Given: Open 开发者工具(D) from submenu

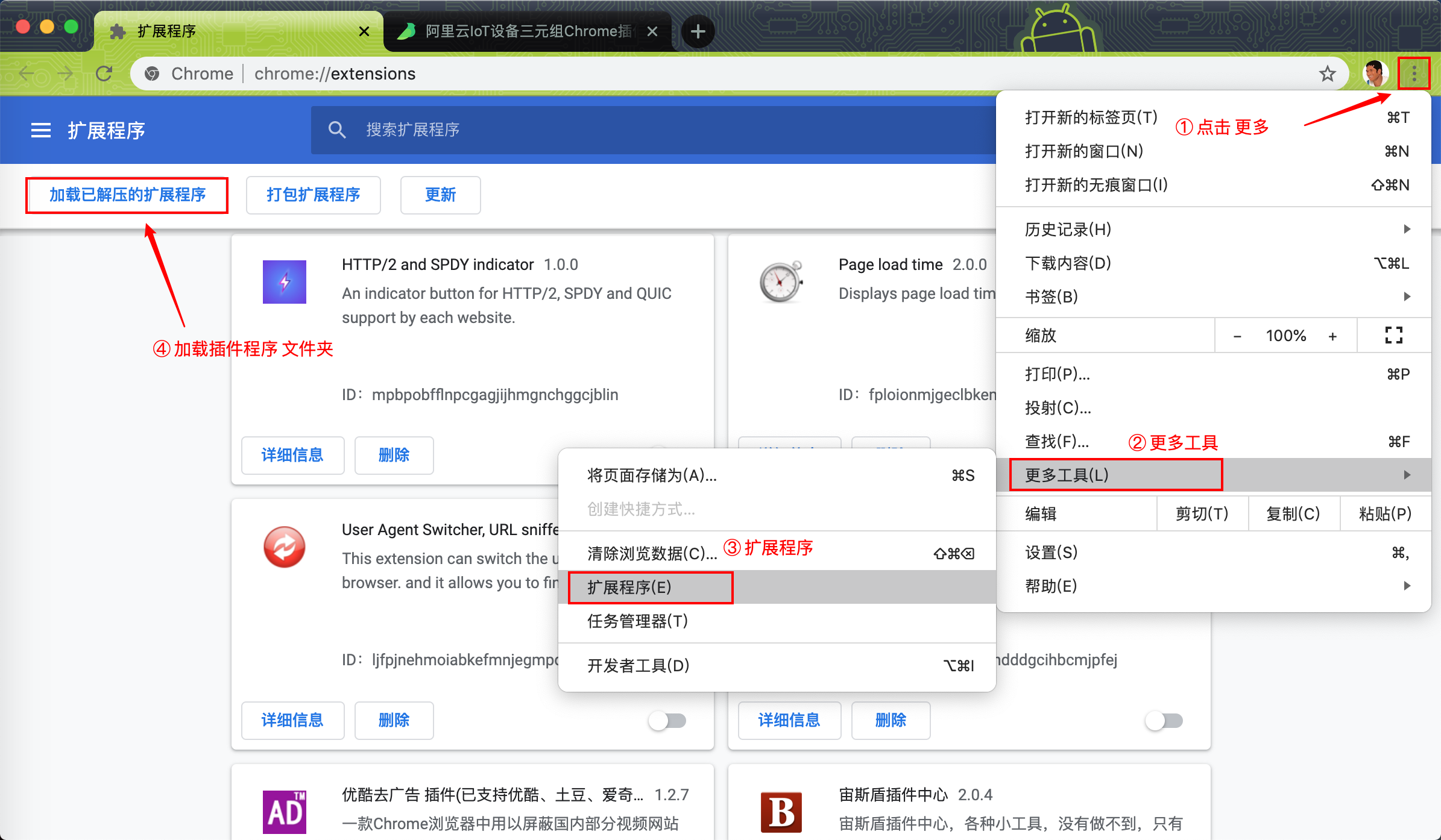Looking at the screenshot, I should tap(777, 665).
